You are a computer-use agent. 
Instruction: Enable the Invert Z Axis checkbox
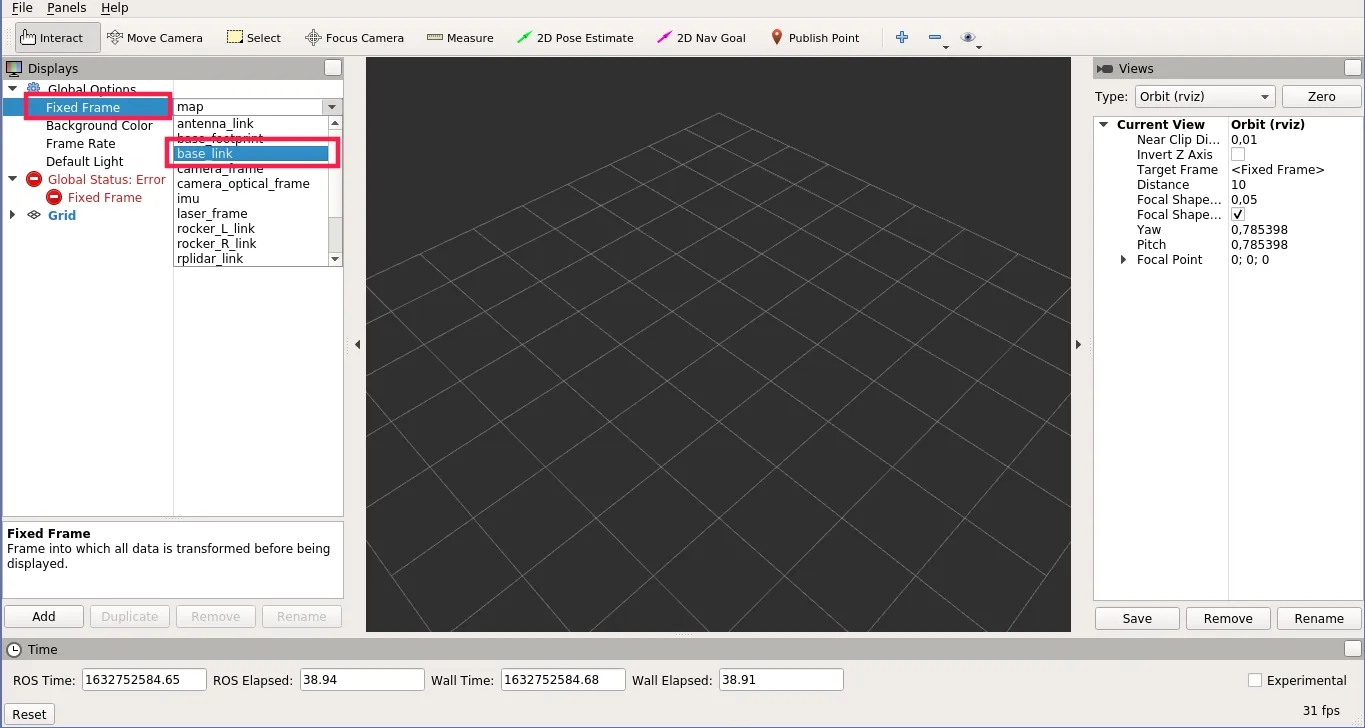click(x=1239, y=154)
